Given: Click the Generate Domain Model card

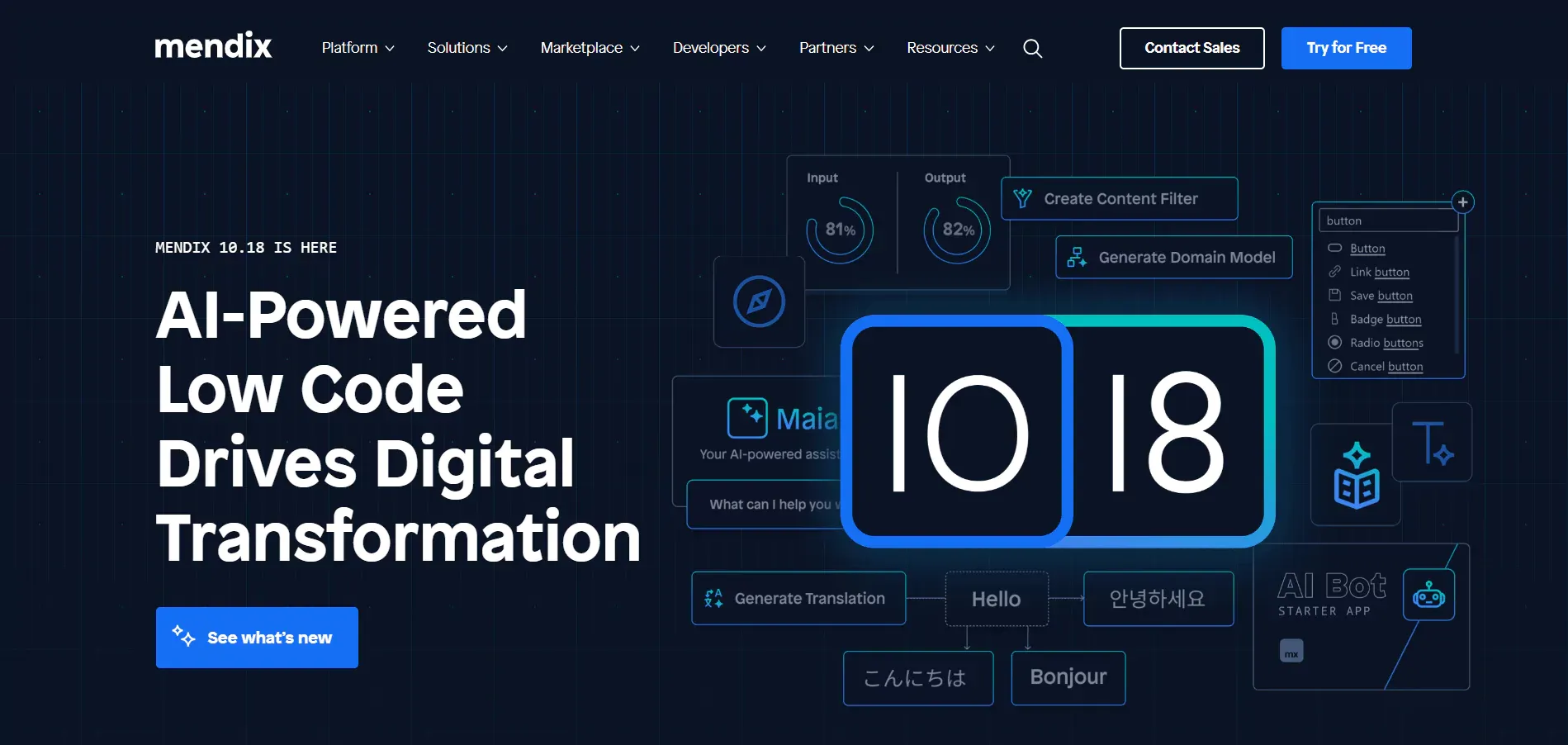Looking at the screenshot, I should coord(1173,257).
